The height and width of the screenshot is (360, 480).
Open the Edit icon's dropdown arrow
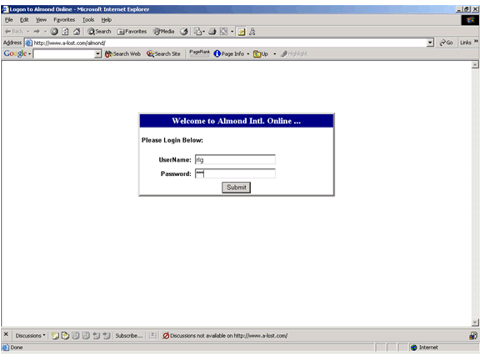point(232,32)
